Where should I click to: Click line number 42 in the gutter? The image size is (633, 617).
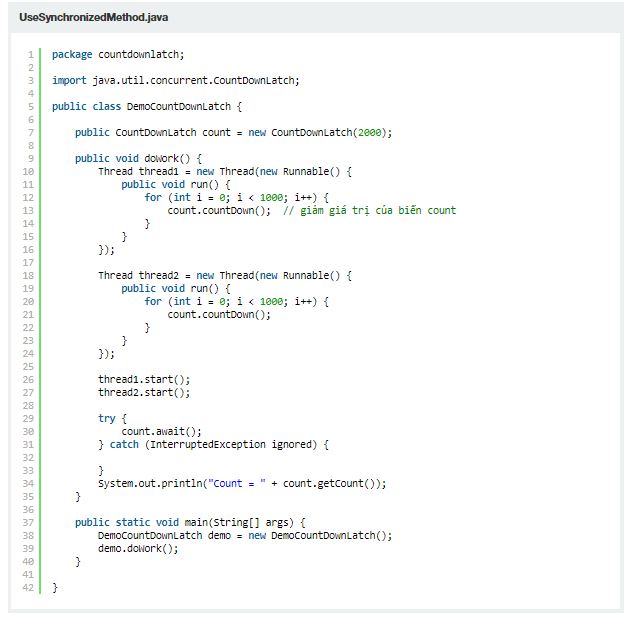point(27,587)
